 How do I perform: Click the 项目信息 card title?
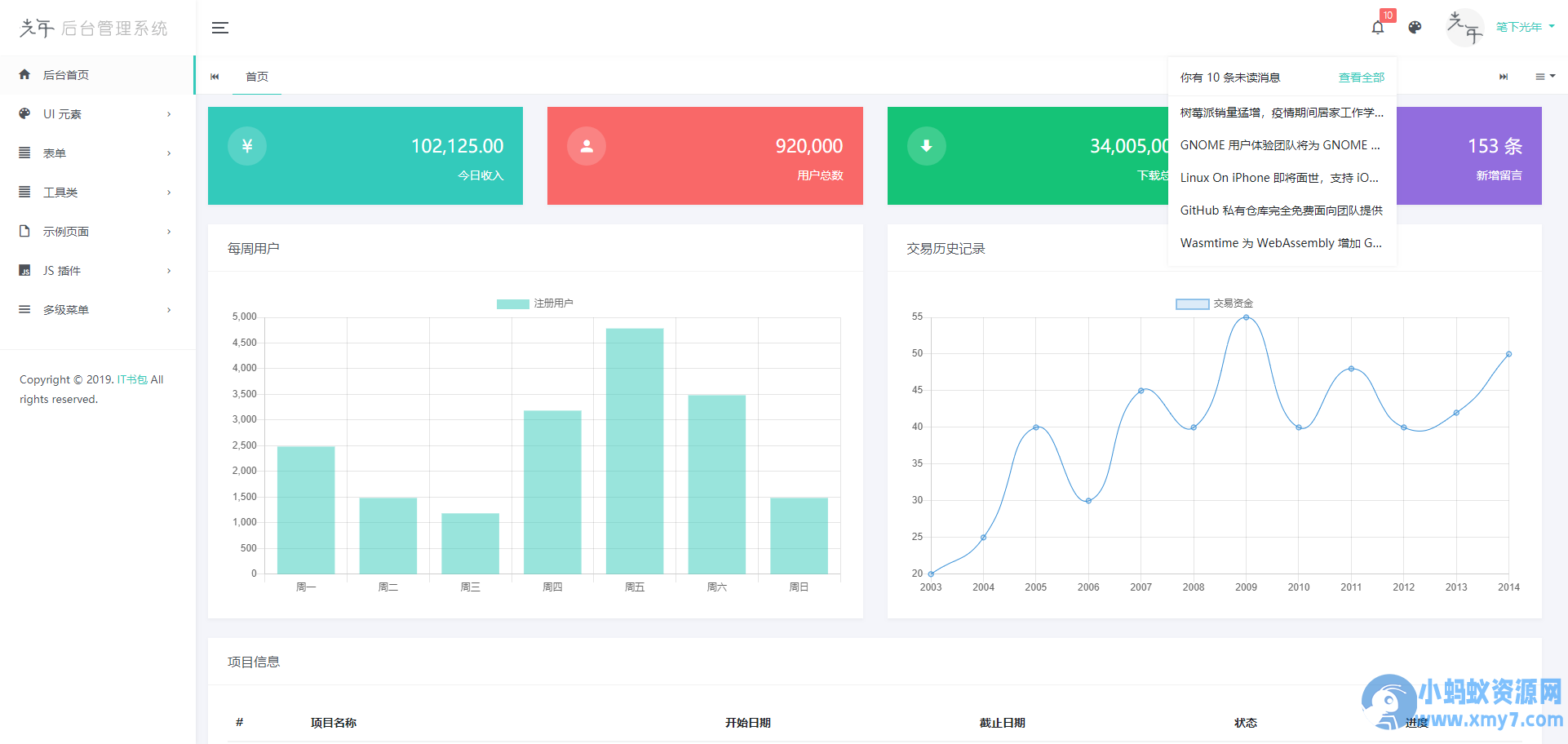(x=254, y=662)
